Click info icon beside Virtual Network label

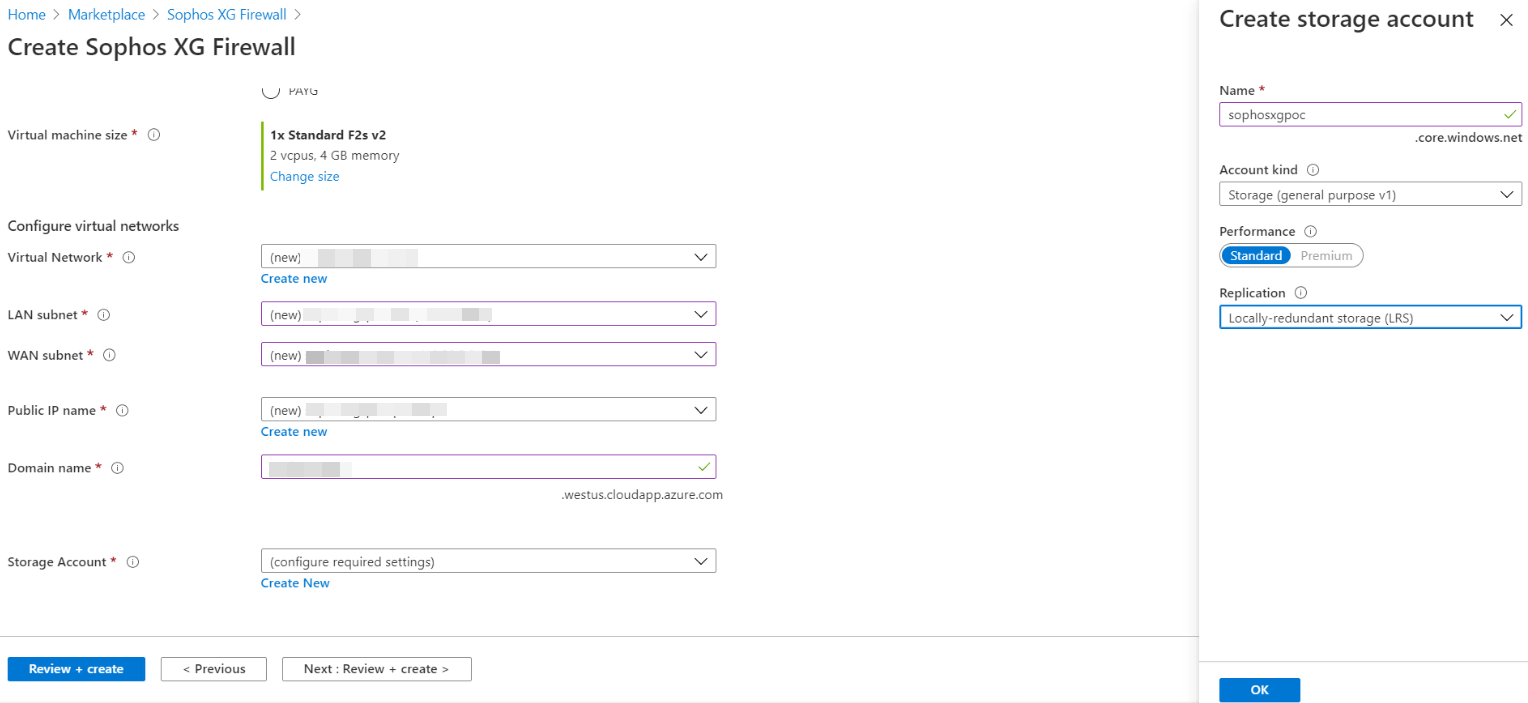[x=128, y=258]
